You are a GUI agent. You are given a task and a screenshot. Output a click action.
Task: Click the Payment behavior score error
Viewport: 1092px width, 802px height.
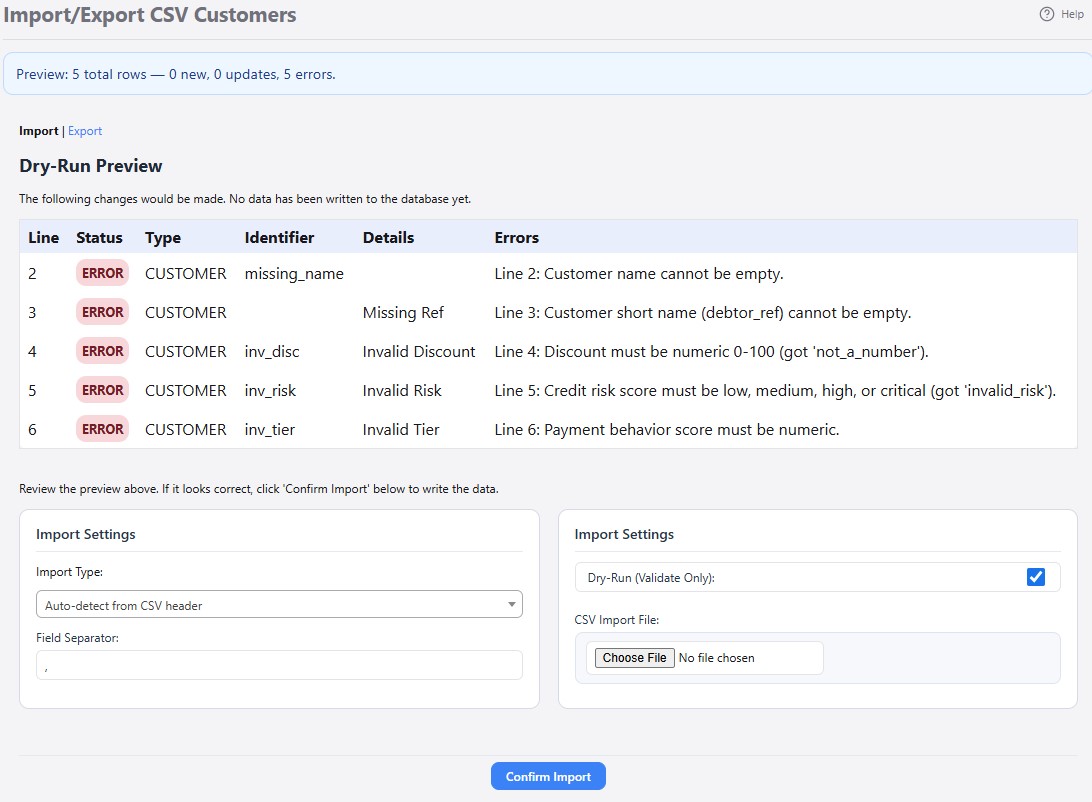point(666,430)
